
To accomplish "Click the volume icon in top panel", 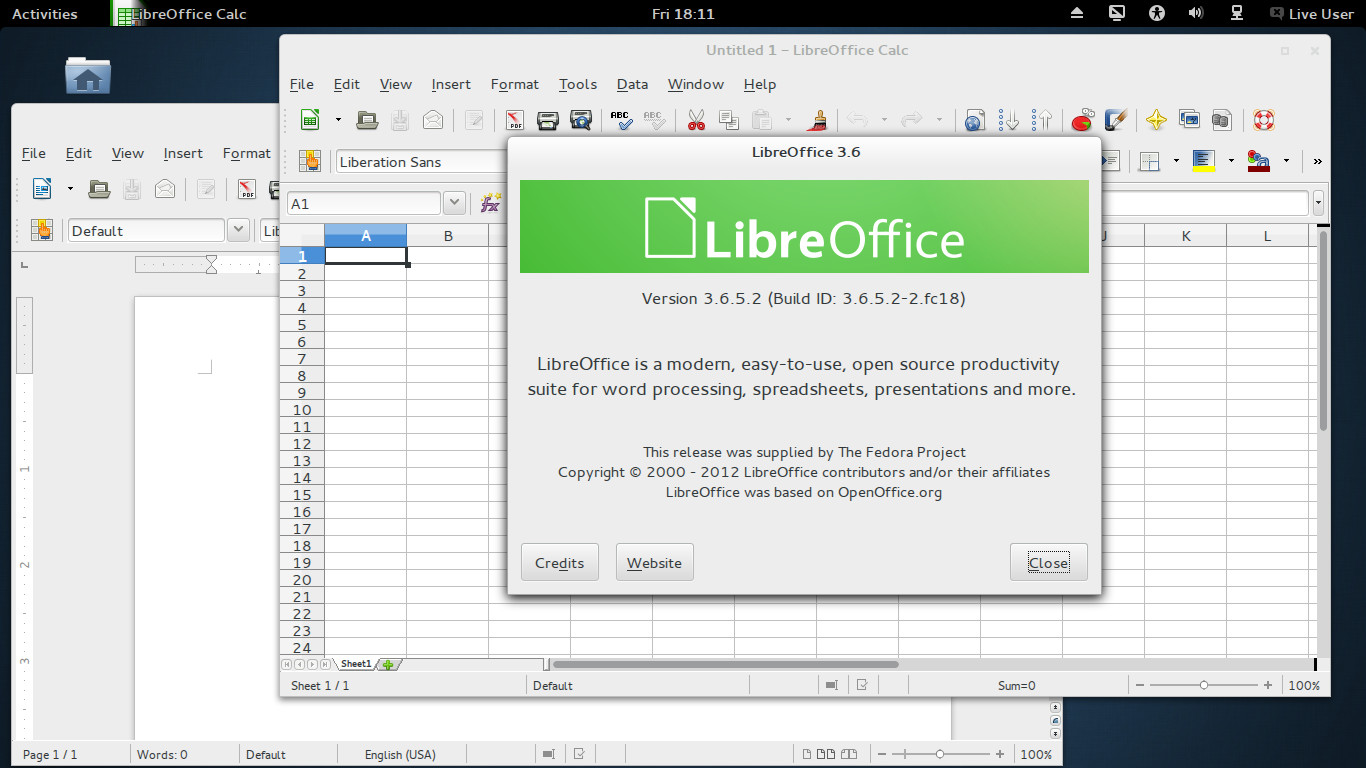I will click(1195, 13).
